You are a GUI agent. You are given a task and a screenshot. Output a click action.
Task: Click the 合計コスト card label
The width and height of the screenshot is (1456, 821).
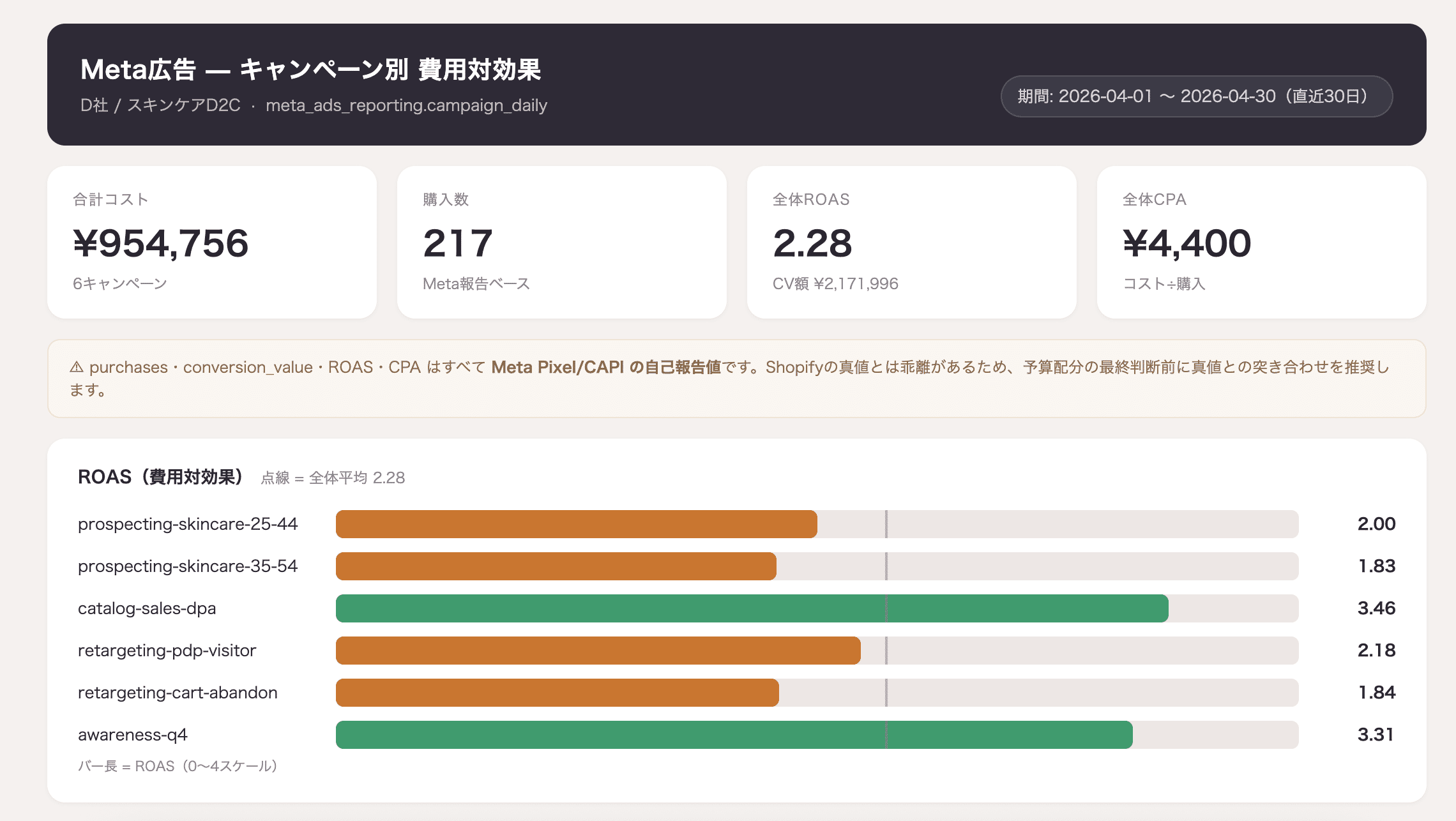110,200
